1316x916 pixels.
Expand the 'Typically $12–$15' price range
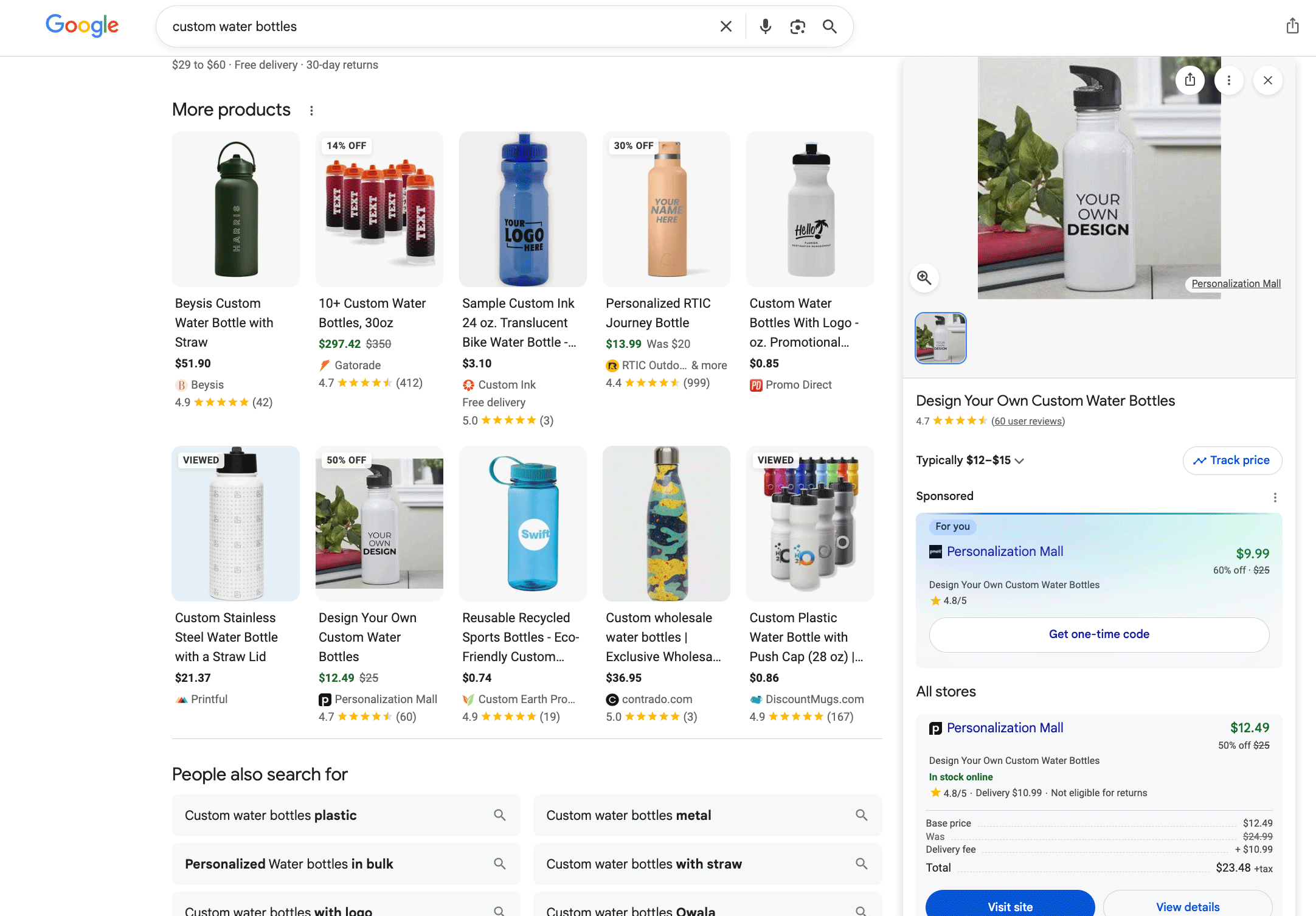coord(970,460)
